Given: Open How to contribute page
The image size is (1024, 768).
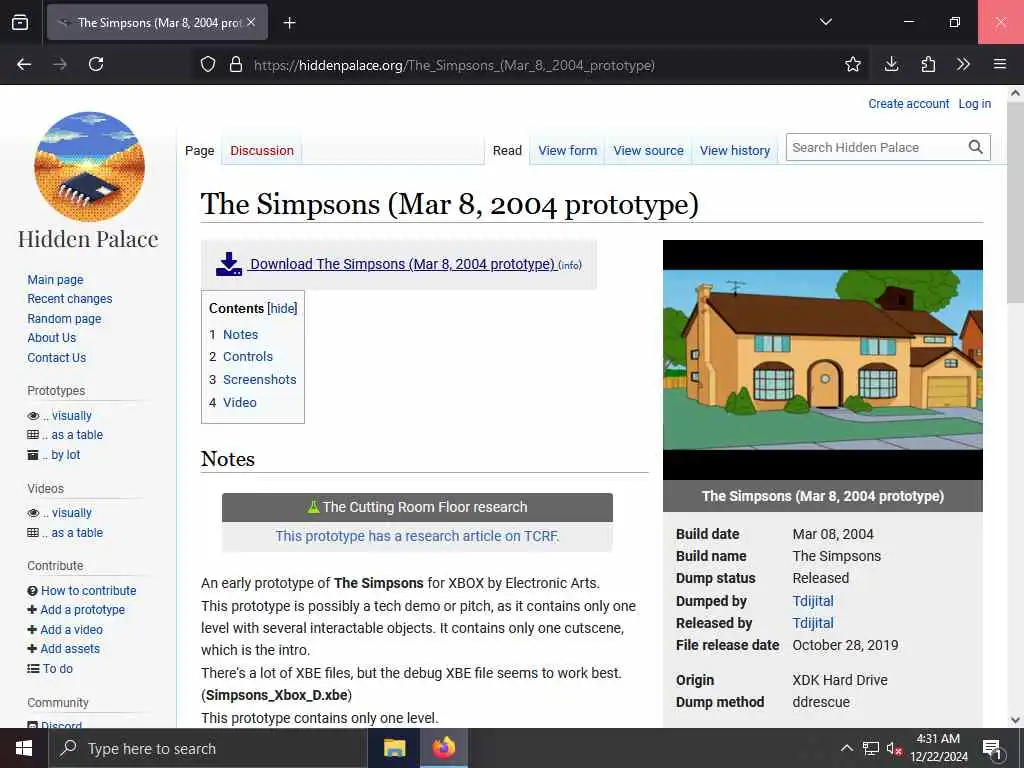Looking at the screenshot, I should [x=88, y=590].
